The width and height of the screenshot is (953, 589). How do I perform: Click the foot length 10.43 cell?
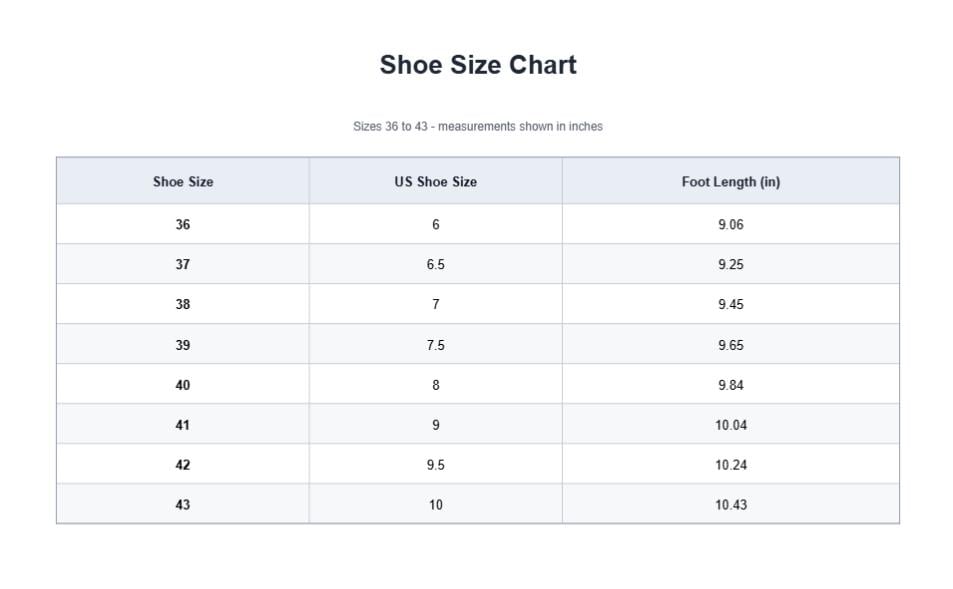(x=731, y=505)
